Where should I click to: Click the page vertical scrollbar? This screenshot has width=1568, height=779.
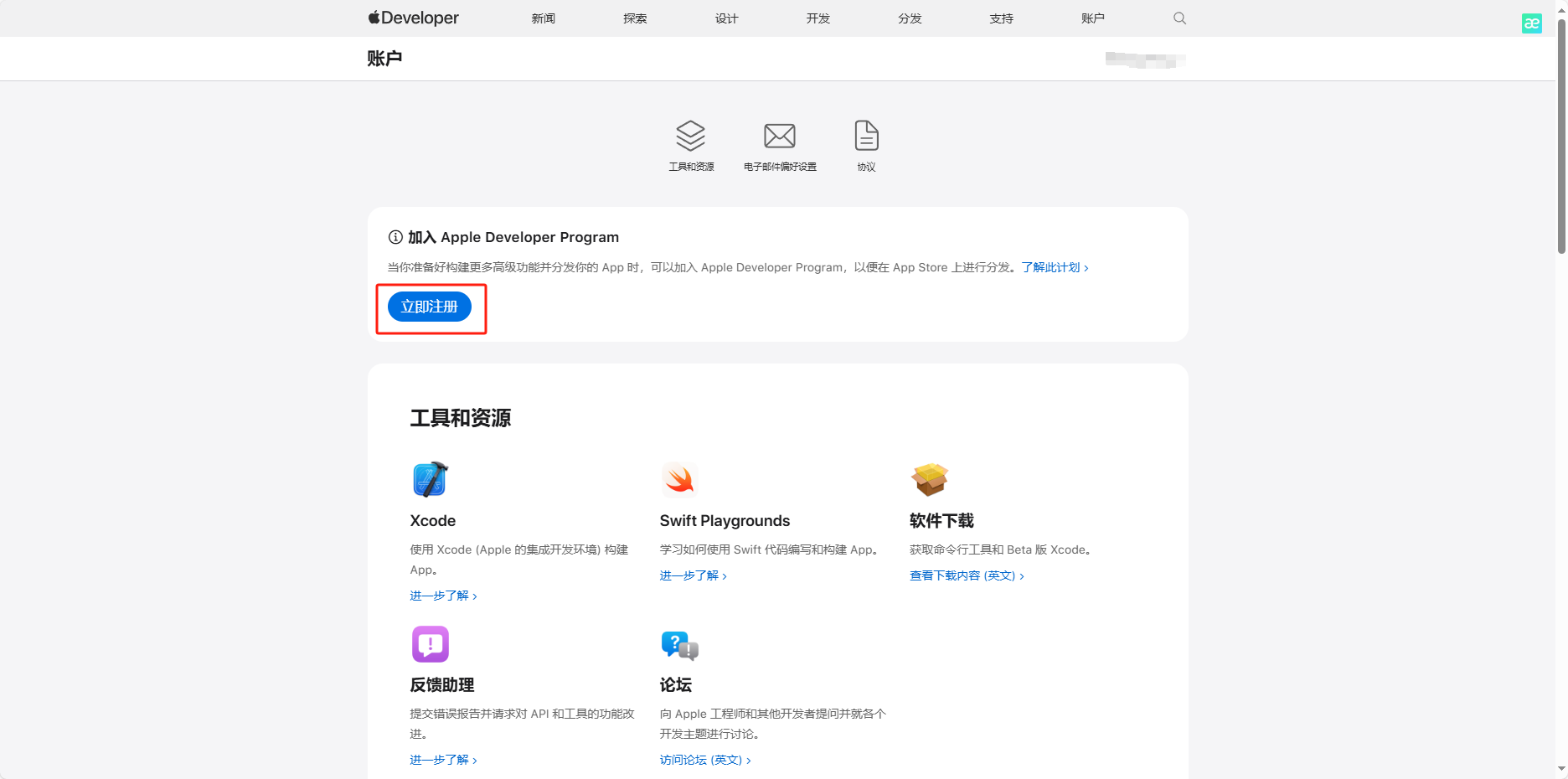(x=1561, y=134)
